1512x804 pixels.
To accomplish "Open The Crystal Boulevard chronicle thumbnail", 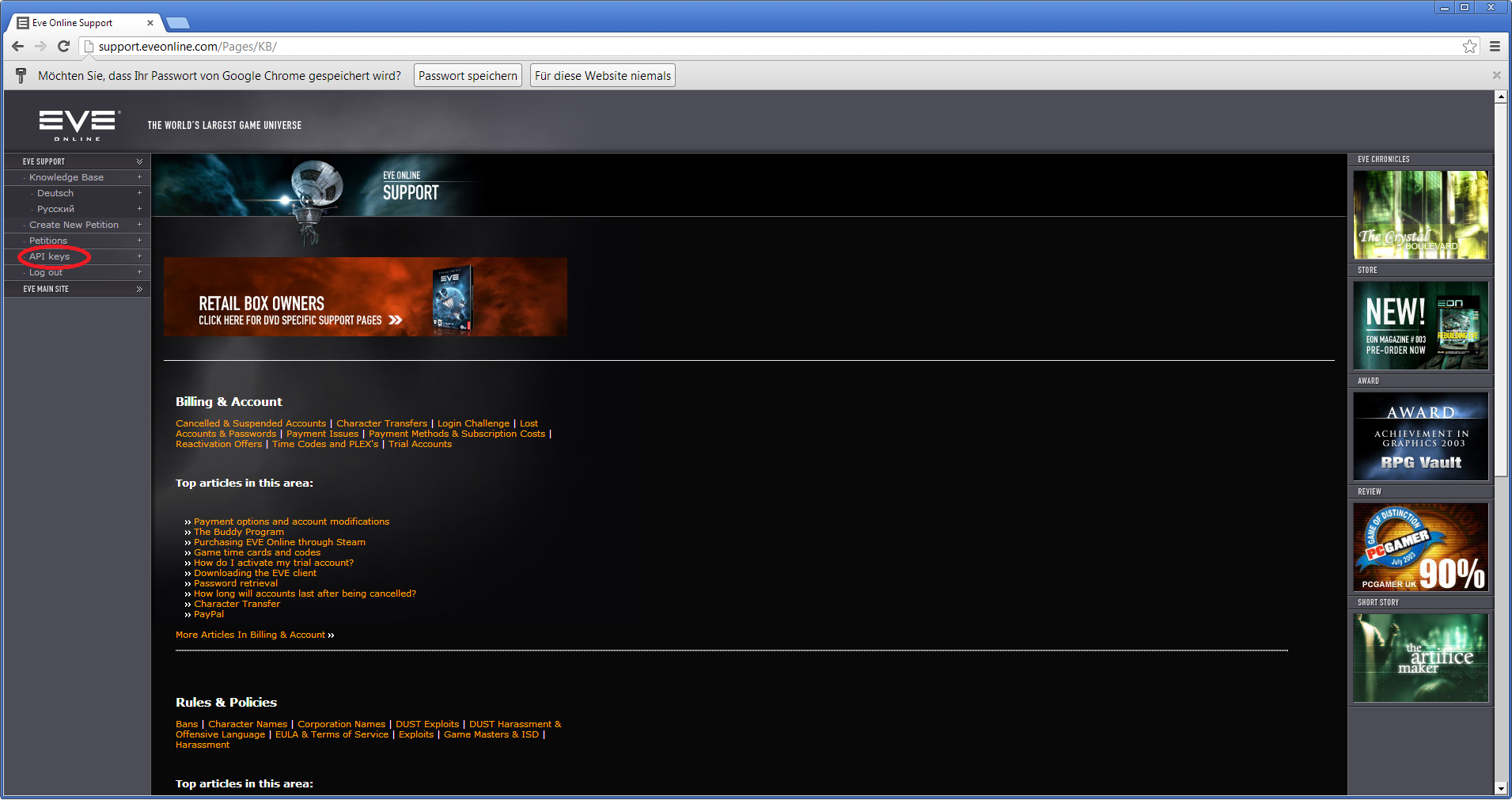I will pos(1420,215).
